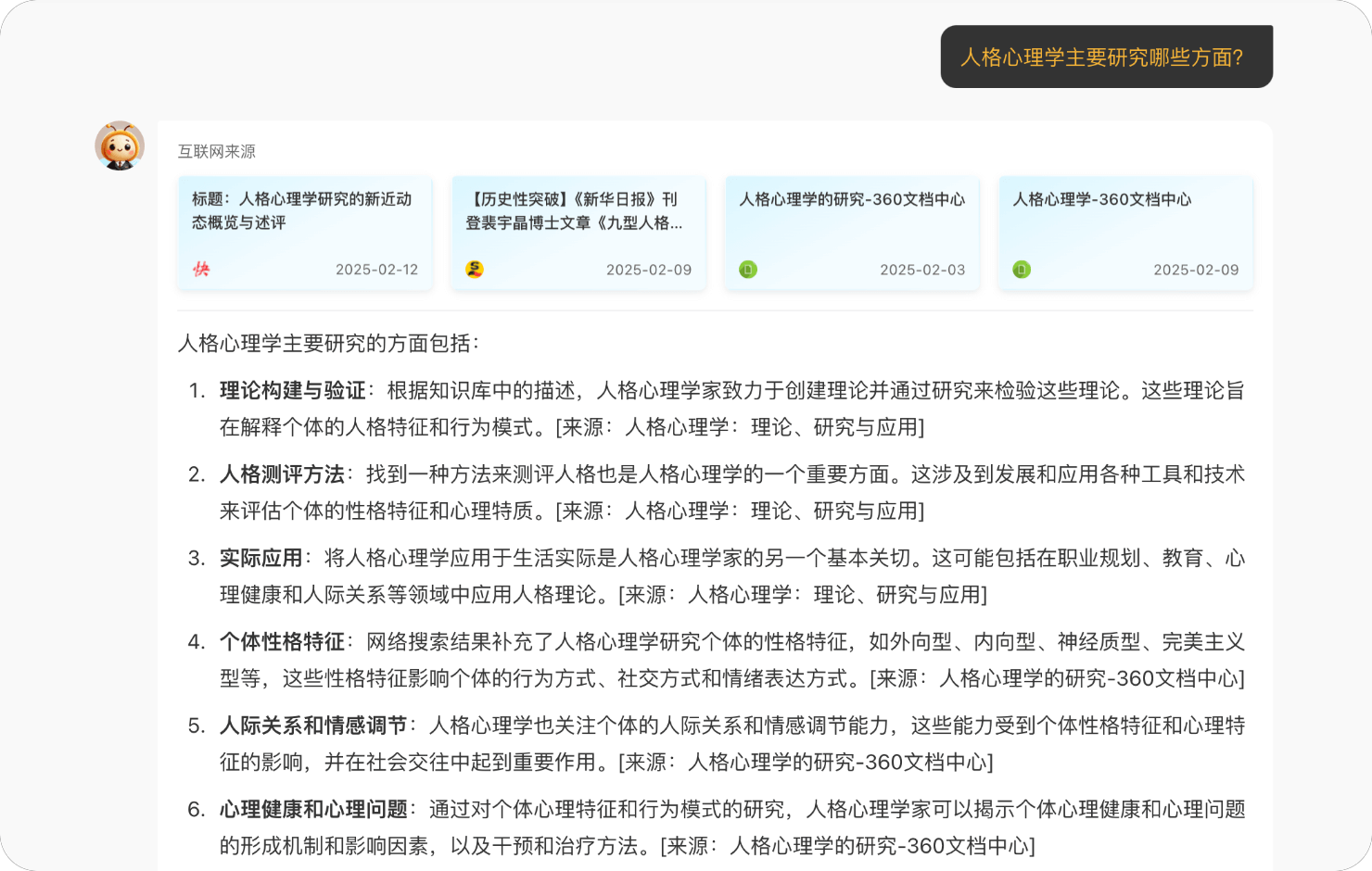Click the intro line 人格心理学主要研究的方面包括
1372x871 pixels.
[x=329, y=344]
